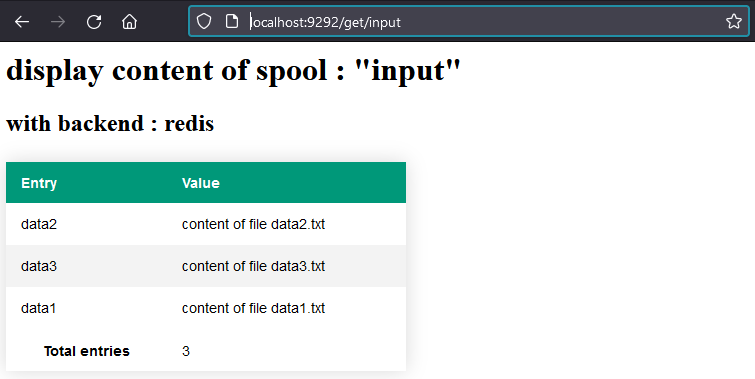Screen dimensions: 755x379
Task: Click the total count value 3
Action: pyautogui.click(x=186, y=351)
